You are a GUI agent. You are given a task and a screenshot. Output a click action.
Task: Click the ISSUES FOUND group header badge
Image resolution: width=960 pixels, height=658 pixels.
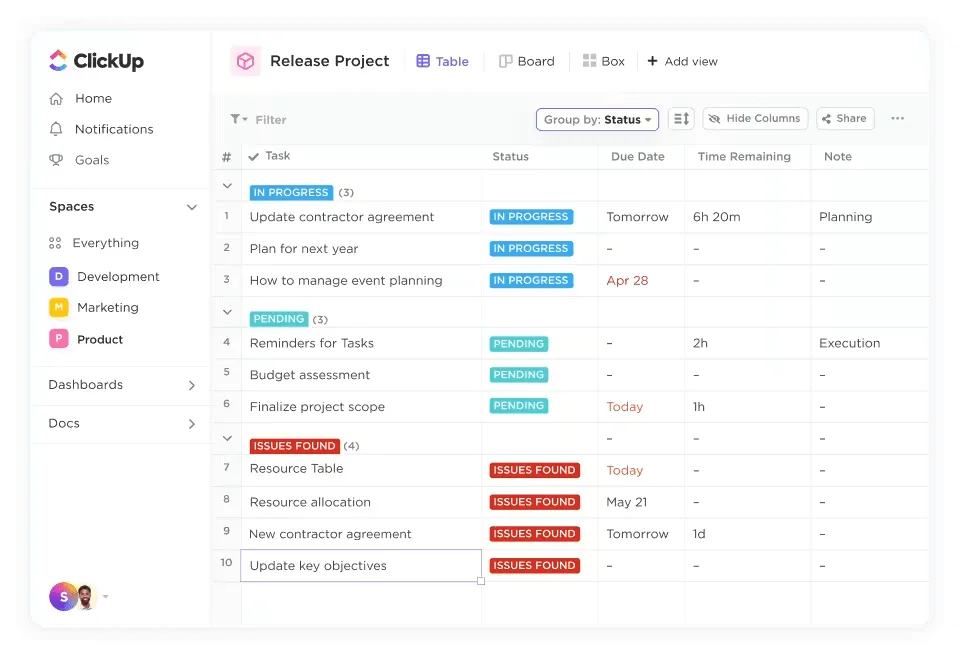click(294, 446)
